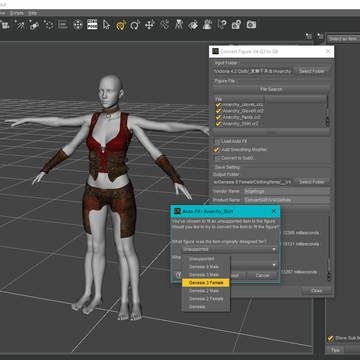
Task: Open the Scripts menu
Action: tap(16, 13)
